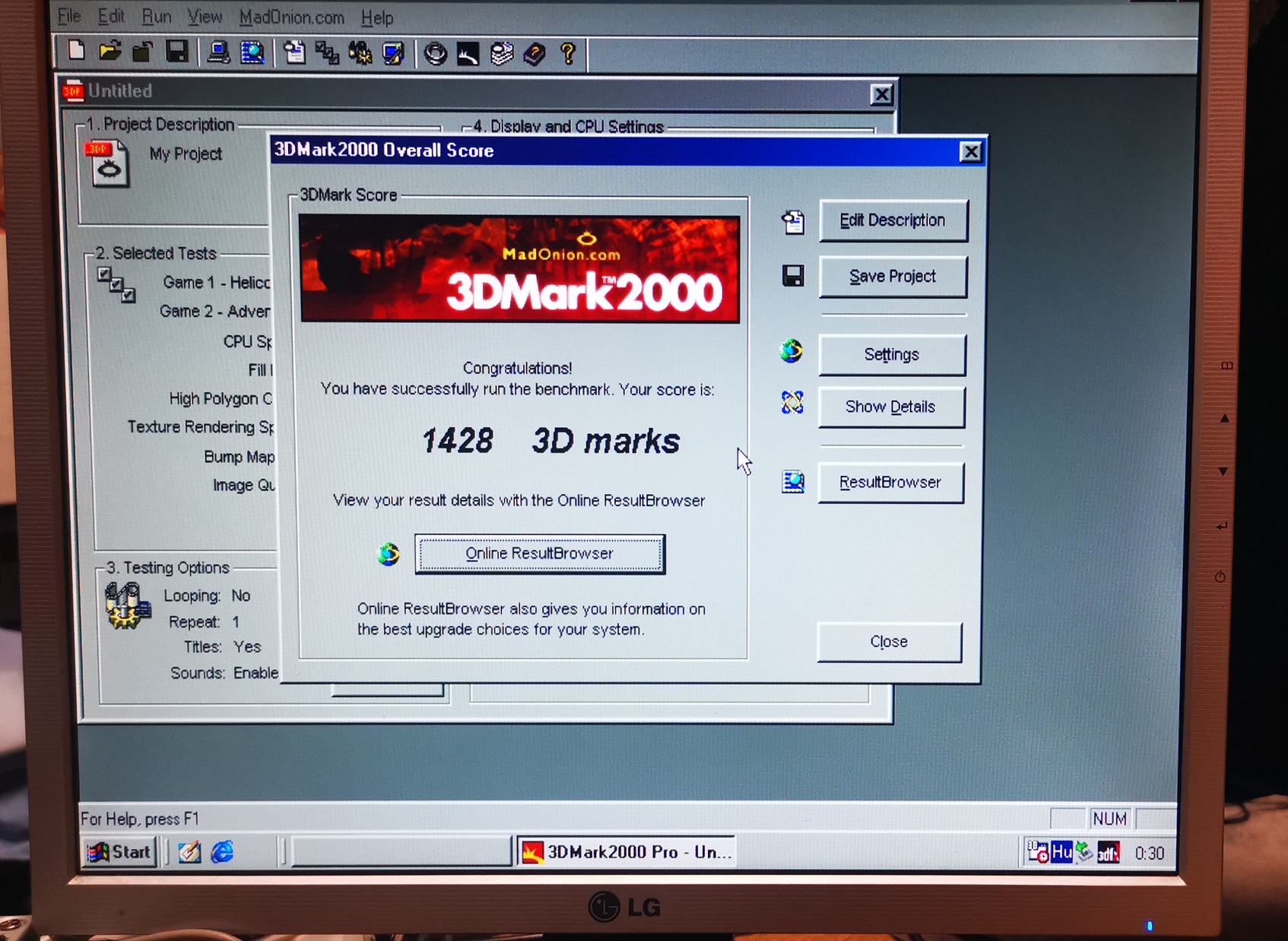Click the dark folder with arrow toolbar icon

pos(143,52)
